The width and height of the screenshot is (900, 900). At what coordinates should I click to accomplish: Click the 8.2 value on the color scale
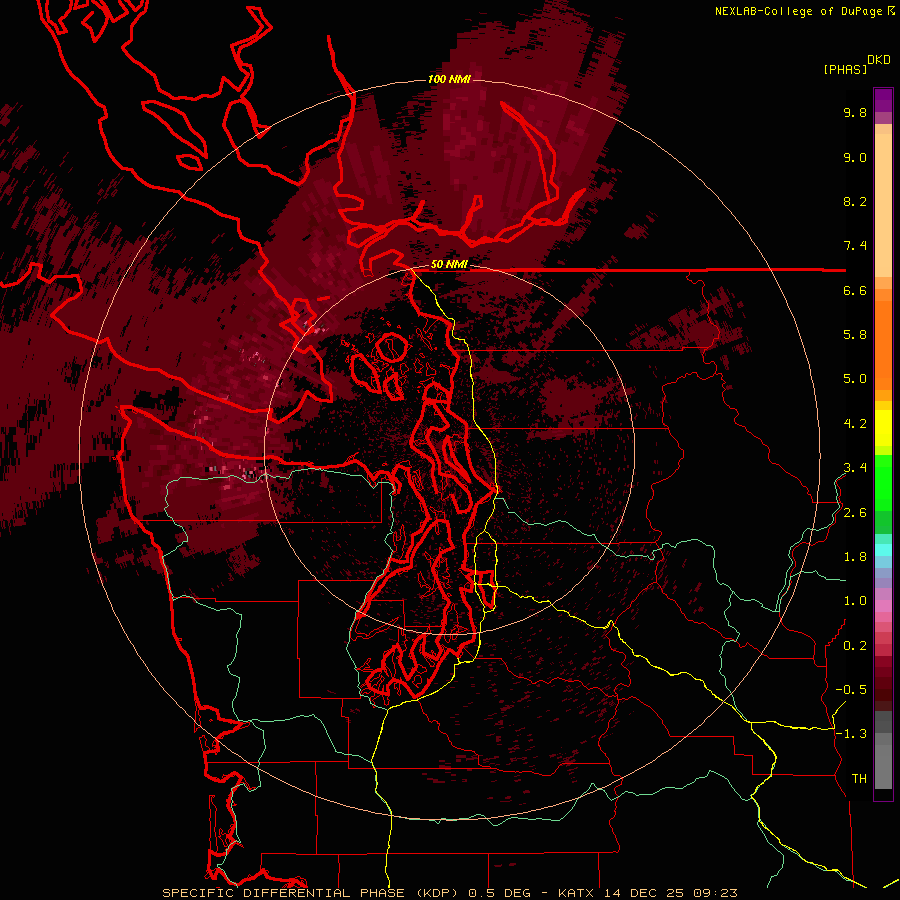pyautogui.click(x=855, y=201)
